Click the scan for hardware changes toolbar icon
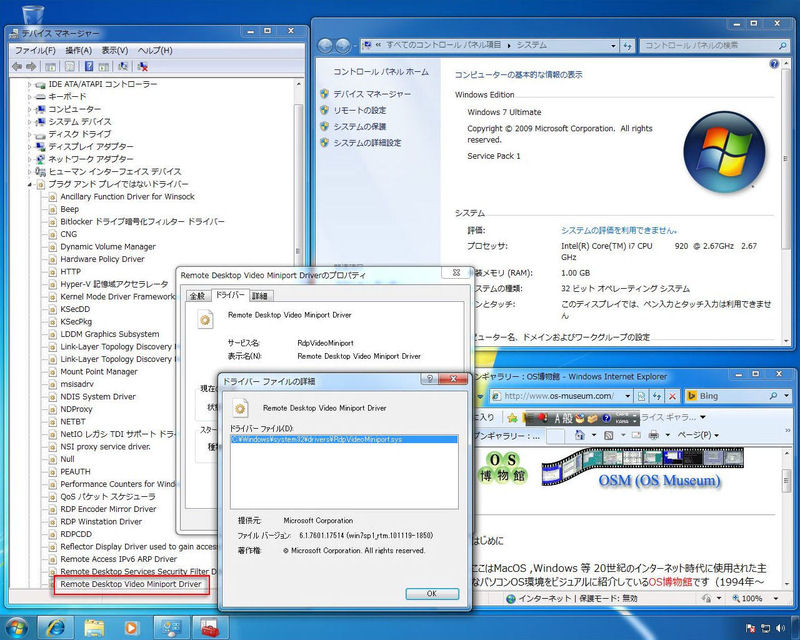Image resolution: width=800 pixels, height=640 pixels. 123,66
